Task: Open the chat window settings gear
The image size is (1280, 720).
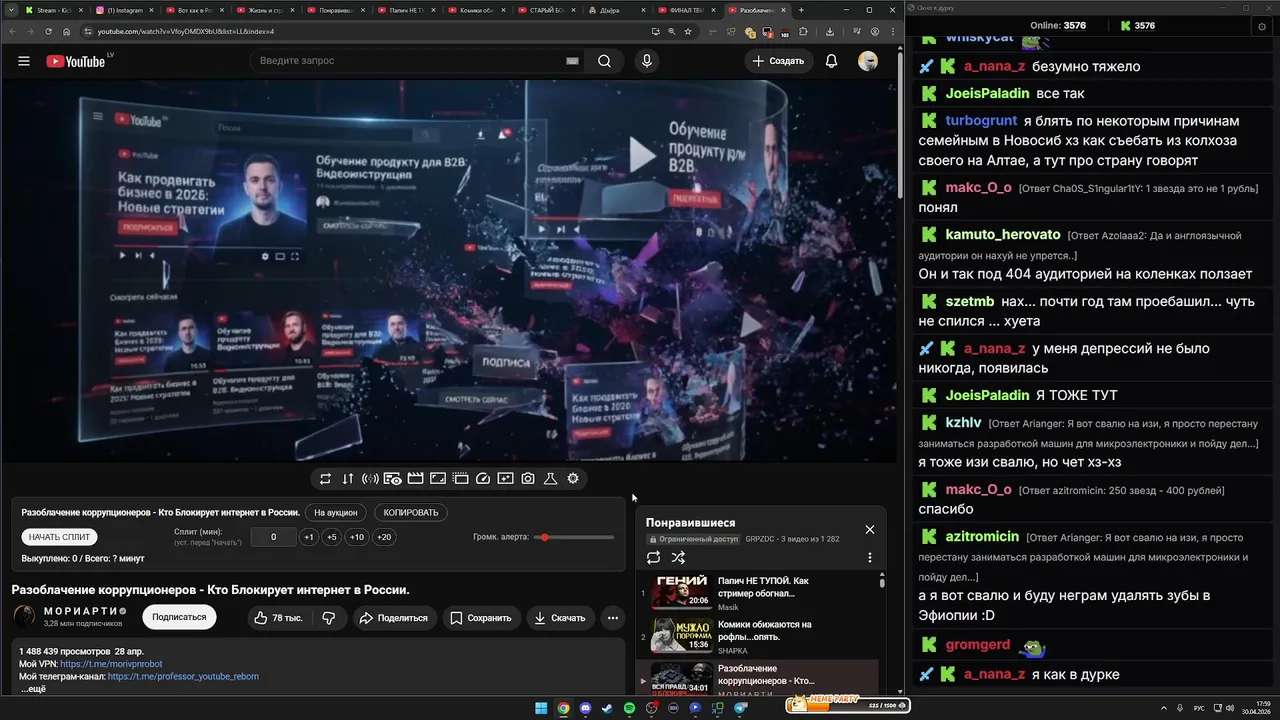Action: coord(1261,26)
